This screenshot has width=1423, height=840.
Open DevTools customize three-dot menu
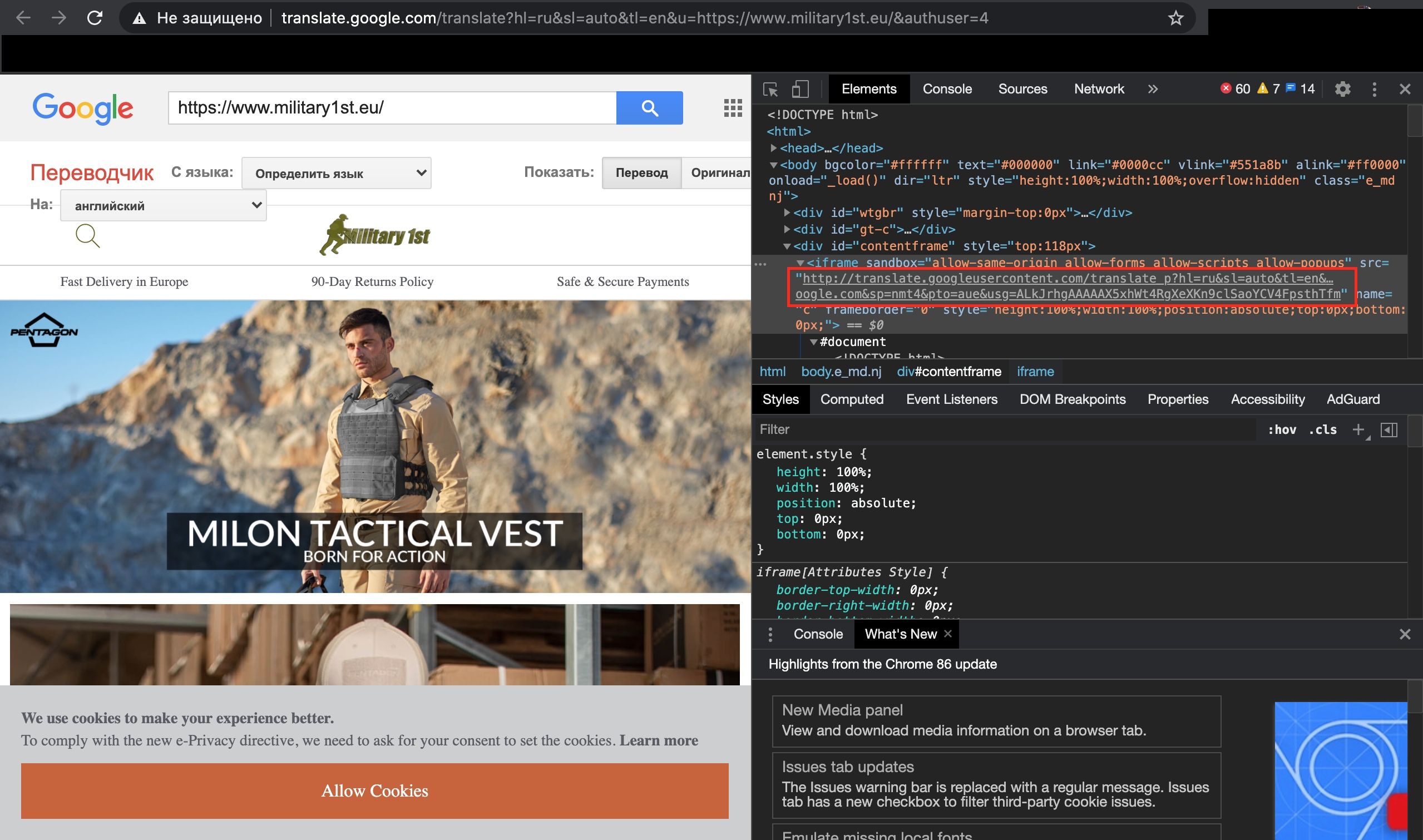1374,89
